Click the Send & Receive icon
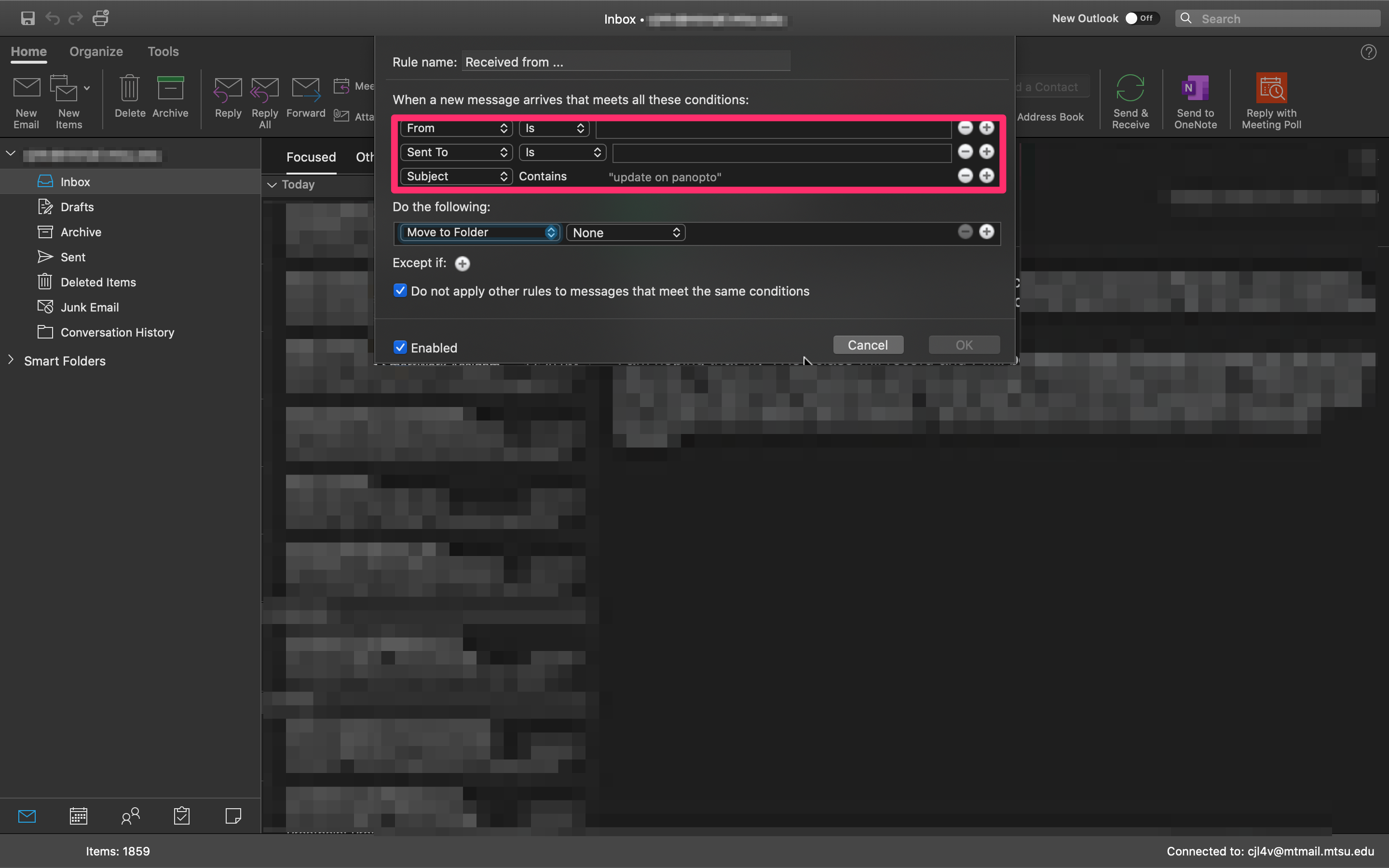This screenshot has height=868, width=1389. [x=1130, y=89]
